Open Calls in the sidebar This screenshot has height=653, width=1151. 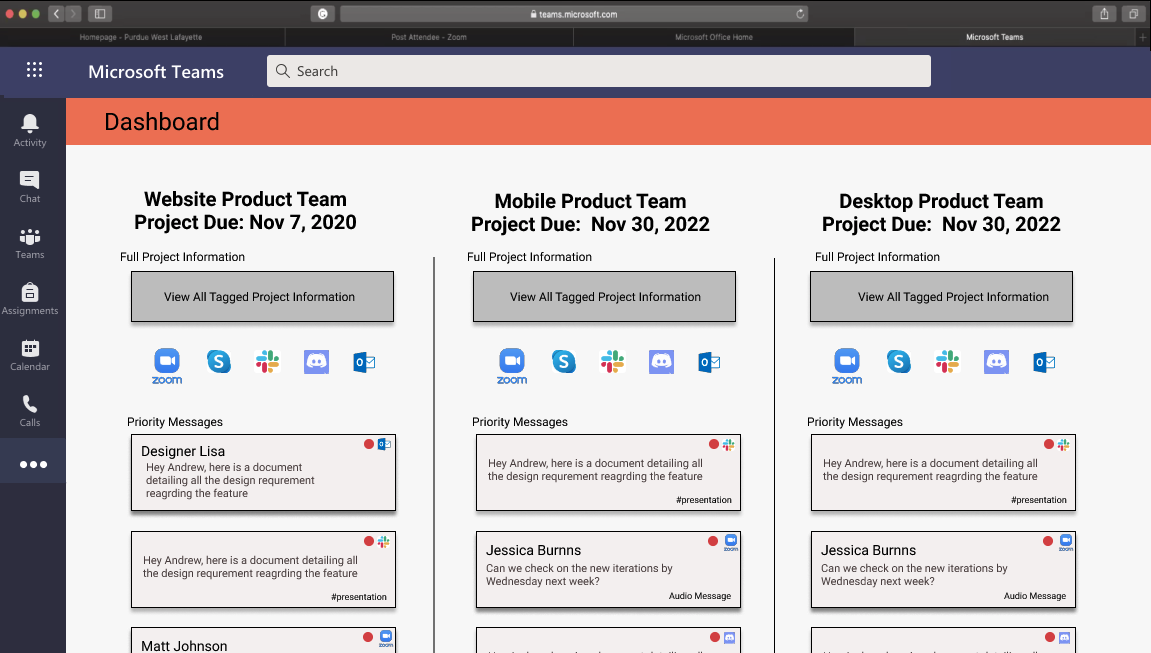click(30, 411)
